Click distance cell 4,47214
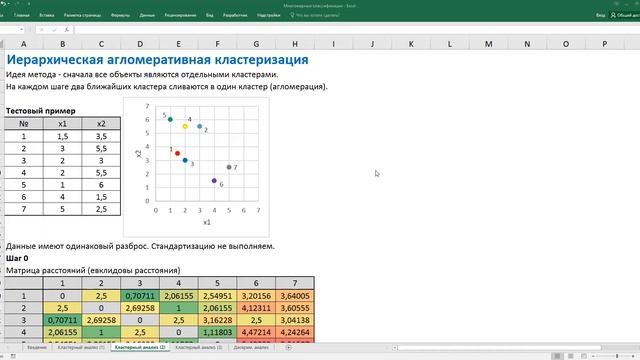Image resolution: width=640 pixels, height=360 pixels. (256, 332)
